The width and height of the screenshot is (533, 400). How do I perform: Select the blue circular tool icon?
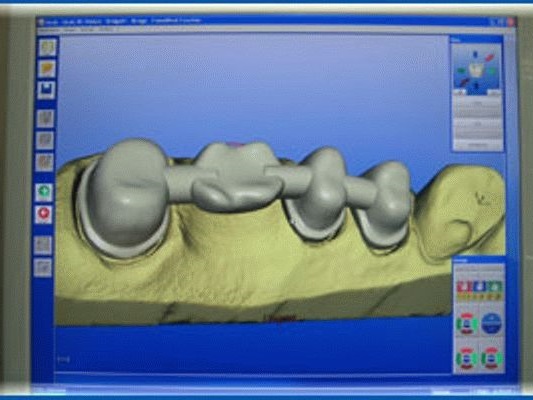(x=492, y=323)
